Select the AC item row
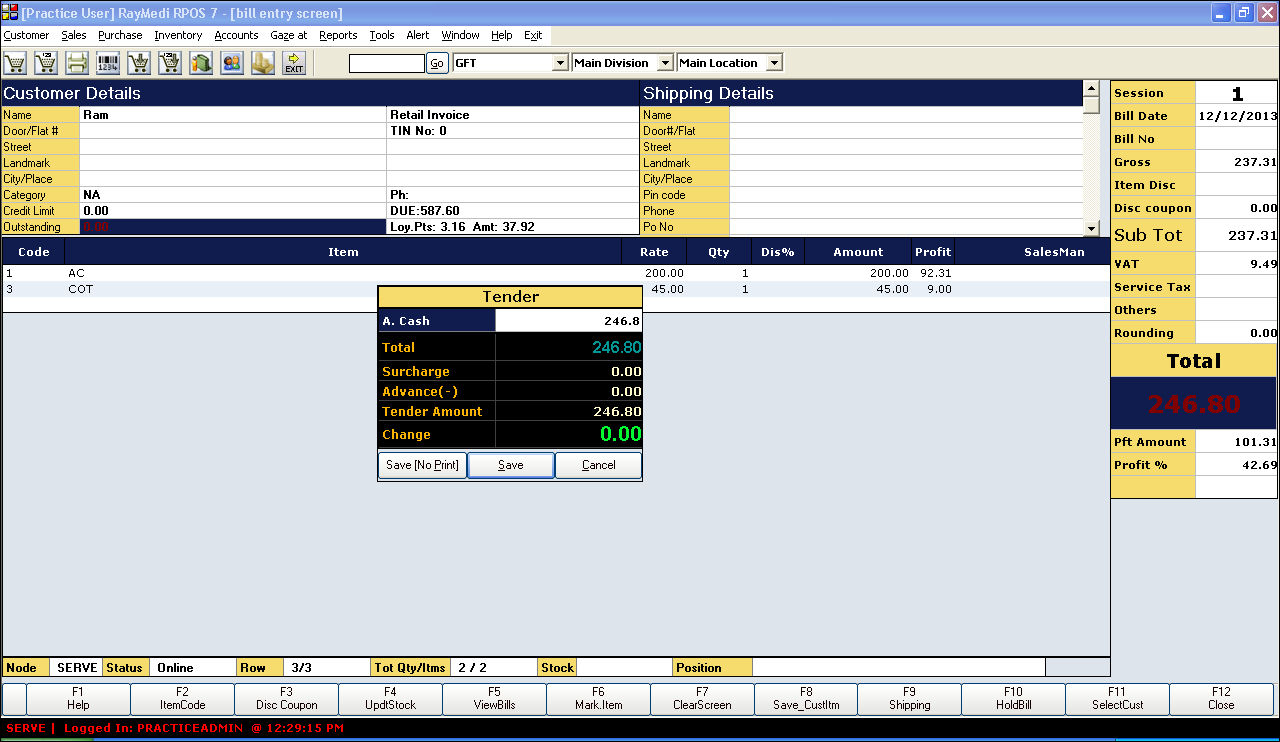The width and height of the screenshot is (1280, 742). point(556,273)
